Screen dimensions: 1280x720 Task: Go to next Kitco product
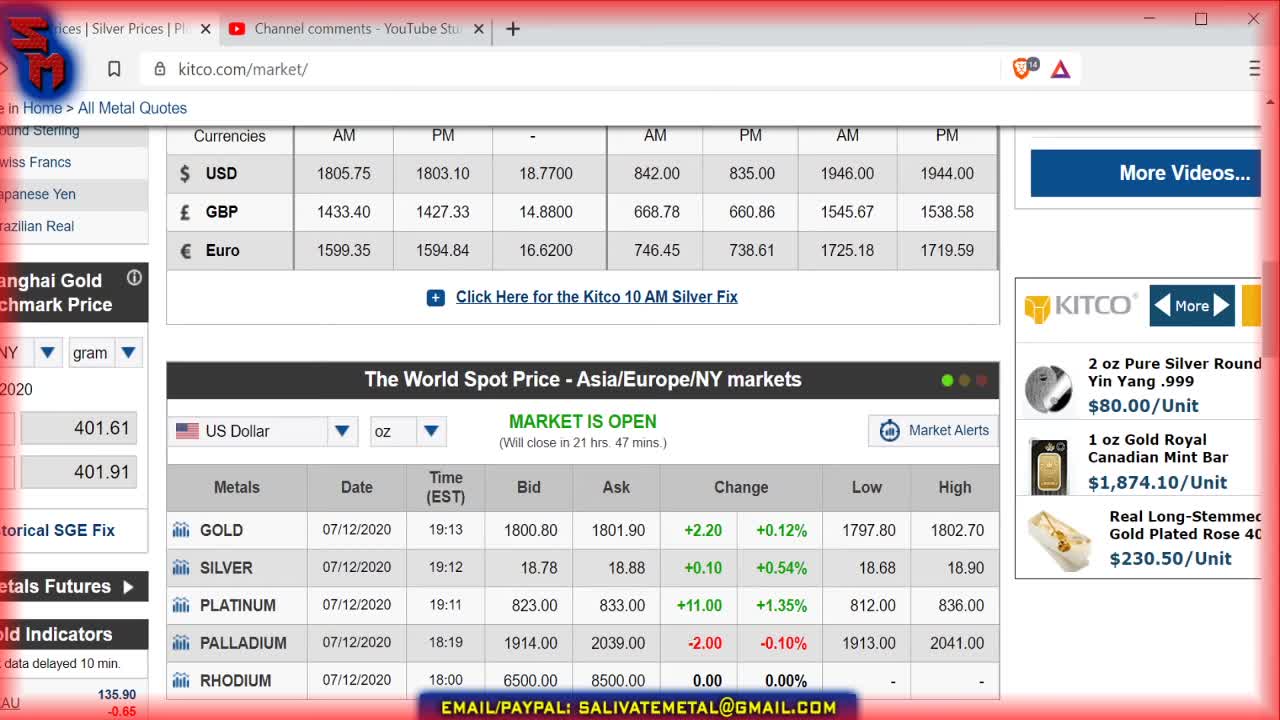[1222, 306]
